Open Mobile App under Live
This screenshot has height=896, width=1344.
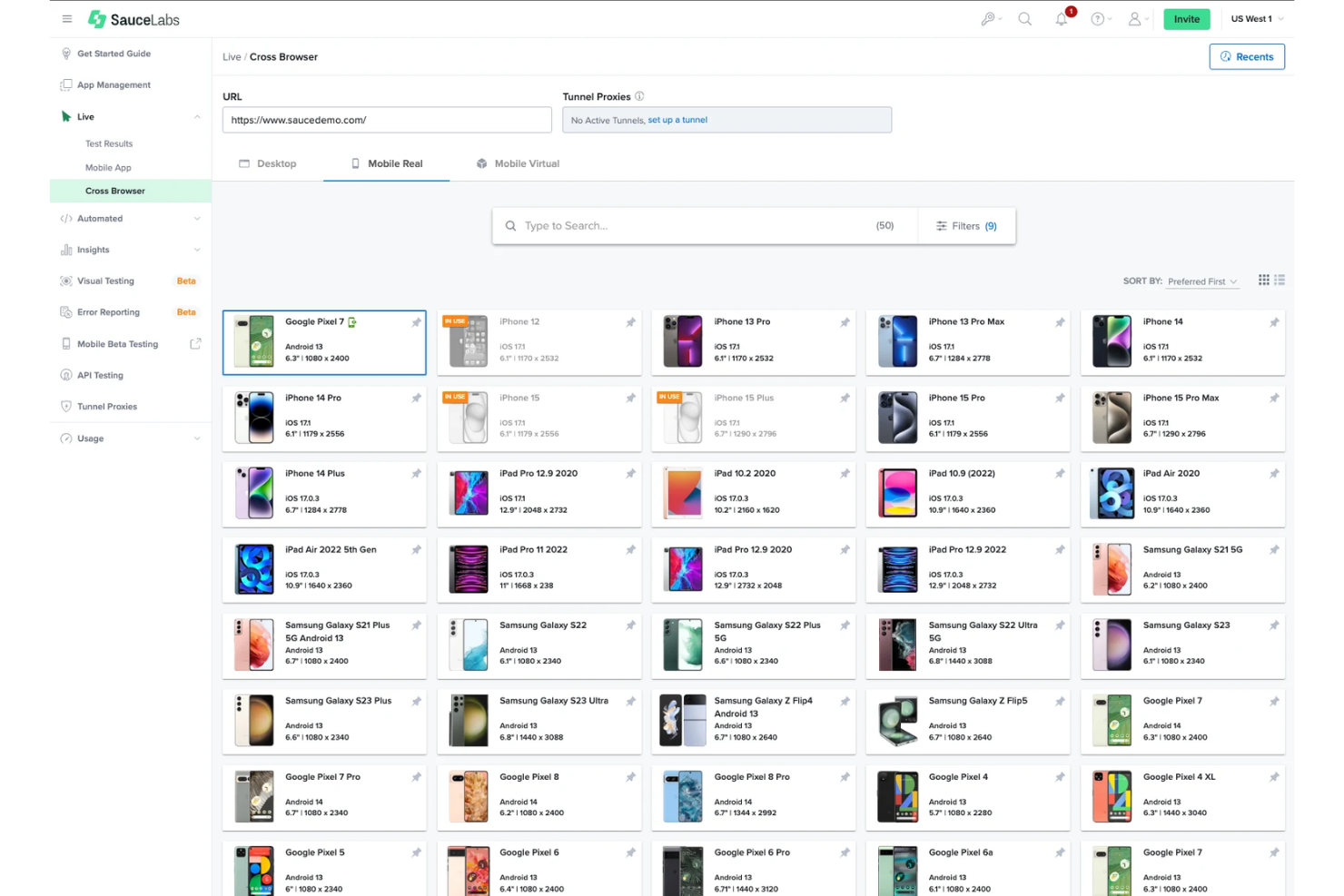[108, 168]
